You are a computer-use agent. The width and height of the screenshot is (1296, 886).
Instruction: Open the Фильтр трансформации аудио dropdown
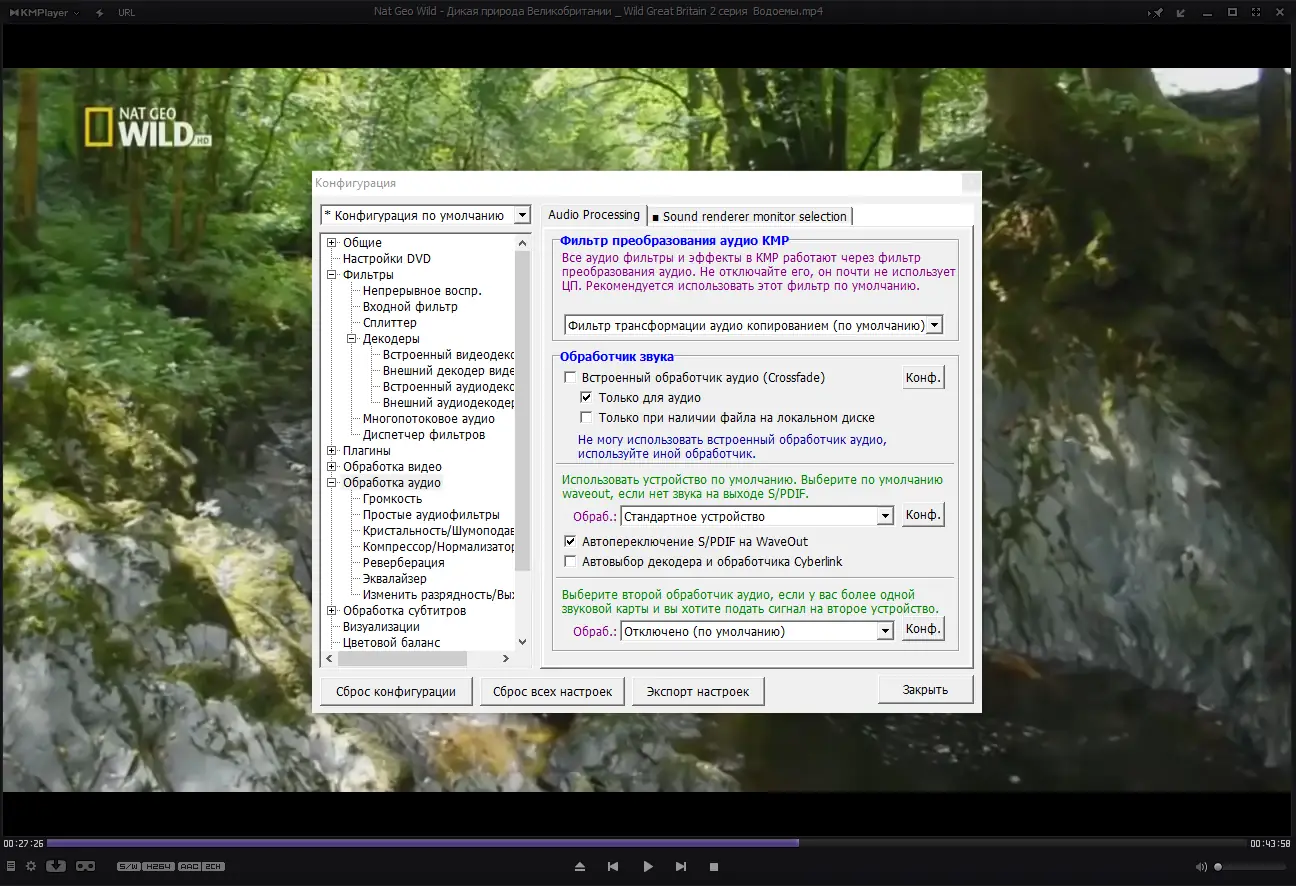934,325
